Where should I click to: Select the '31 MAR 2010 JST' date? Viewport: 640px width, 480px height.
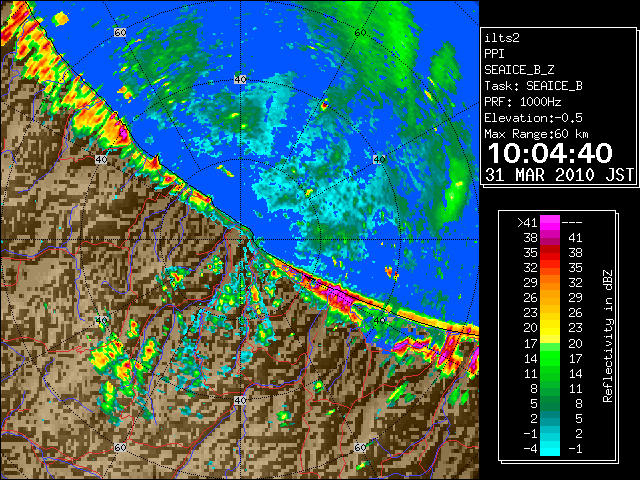[x=559, y=175]
